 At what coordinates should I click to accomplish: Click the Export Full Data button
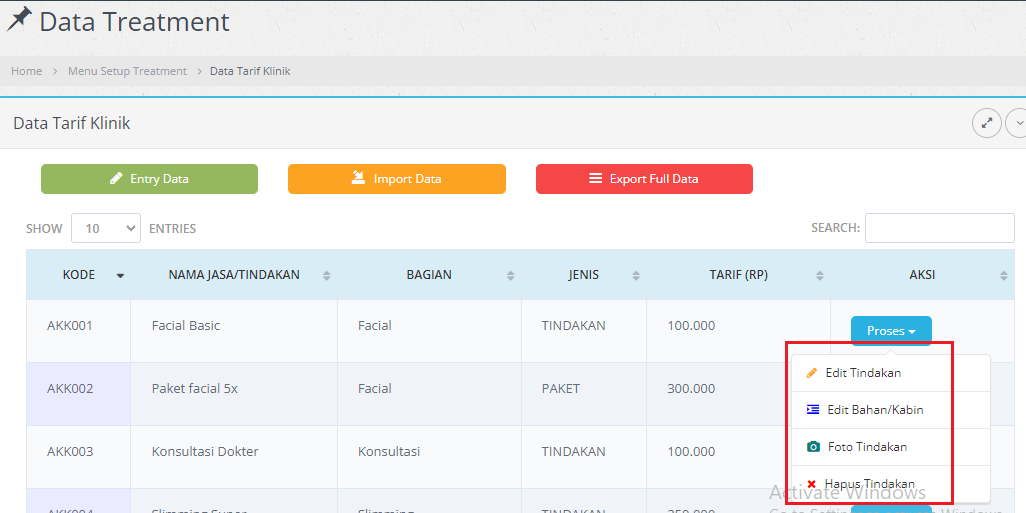(x=645, y=179)
